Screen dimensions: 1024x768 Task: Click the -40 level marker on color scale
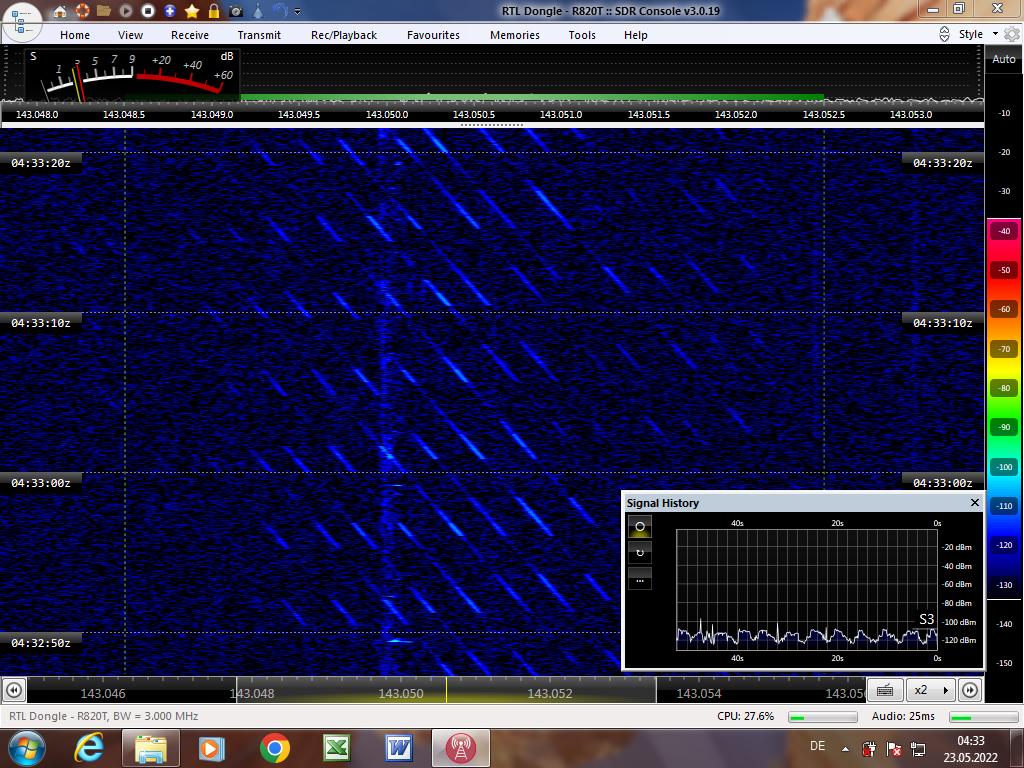click(1004, 231)
